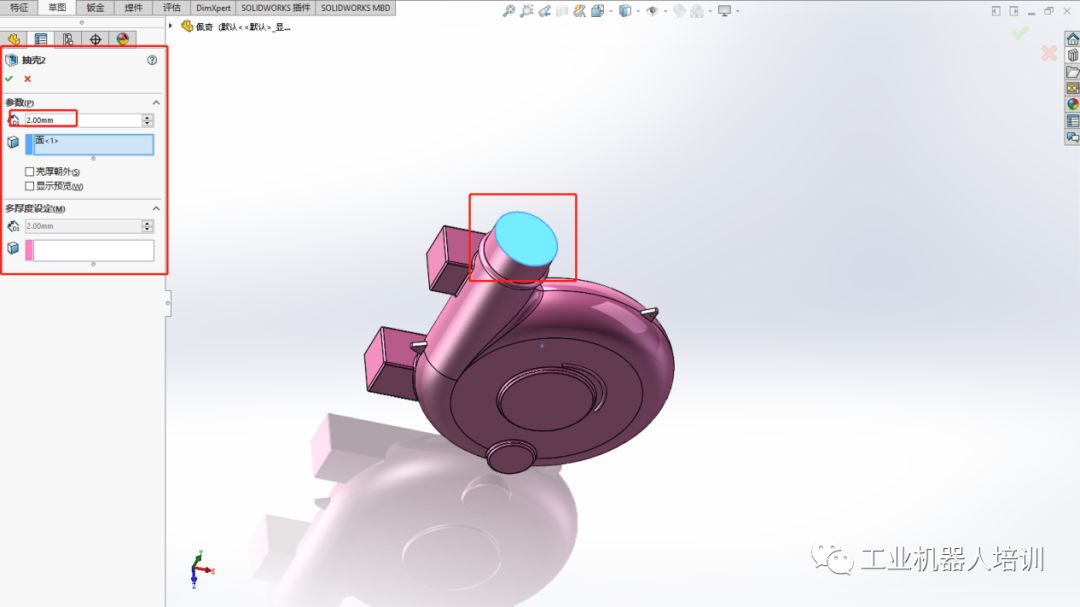
Task: Open the View Settings dropdown arrow
Action: (738, 11)
